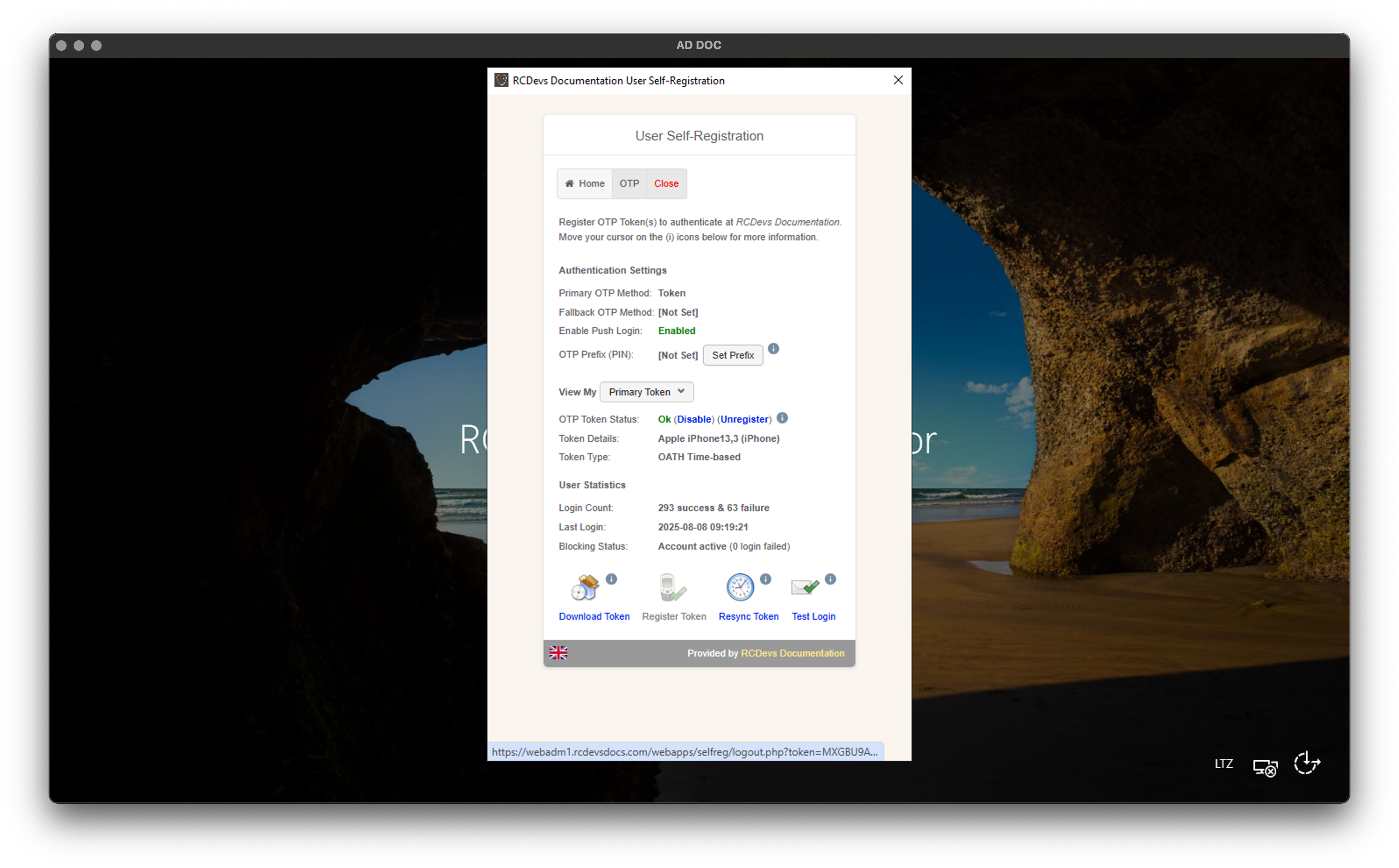Screen dimensions: 1399x868
Task: Click the Resync Token clock icon
Action: (740, 587)
